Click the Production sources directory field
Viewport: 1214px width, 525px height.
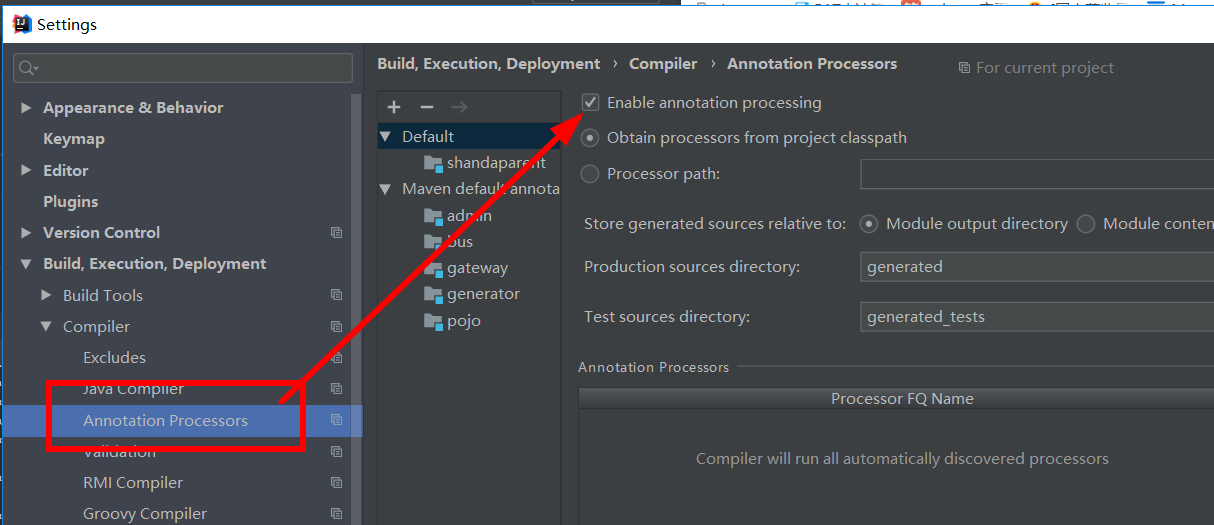click(x=1036, y=267)
